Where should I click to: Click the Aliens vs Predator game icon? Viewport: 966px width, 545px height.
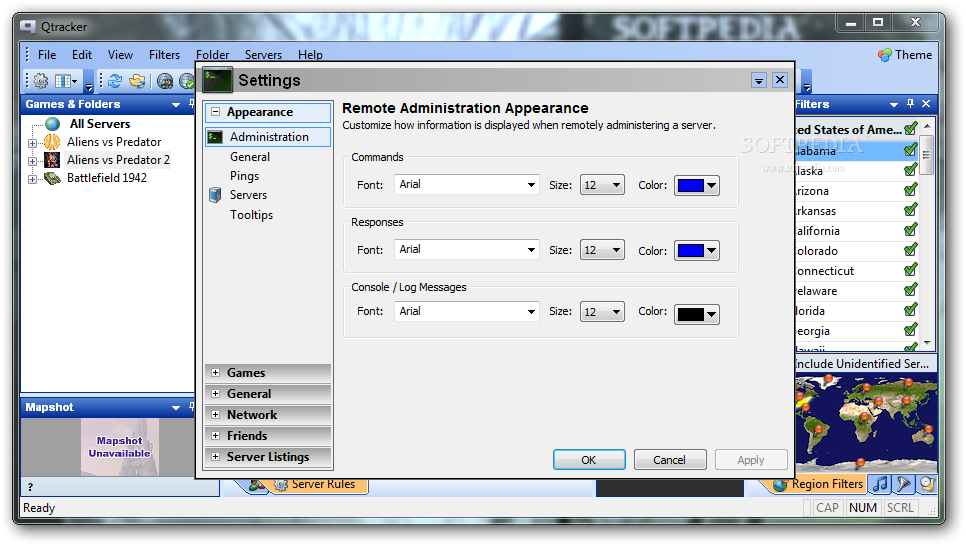point(52,142)
